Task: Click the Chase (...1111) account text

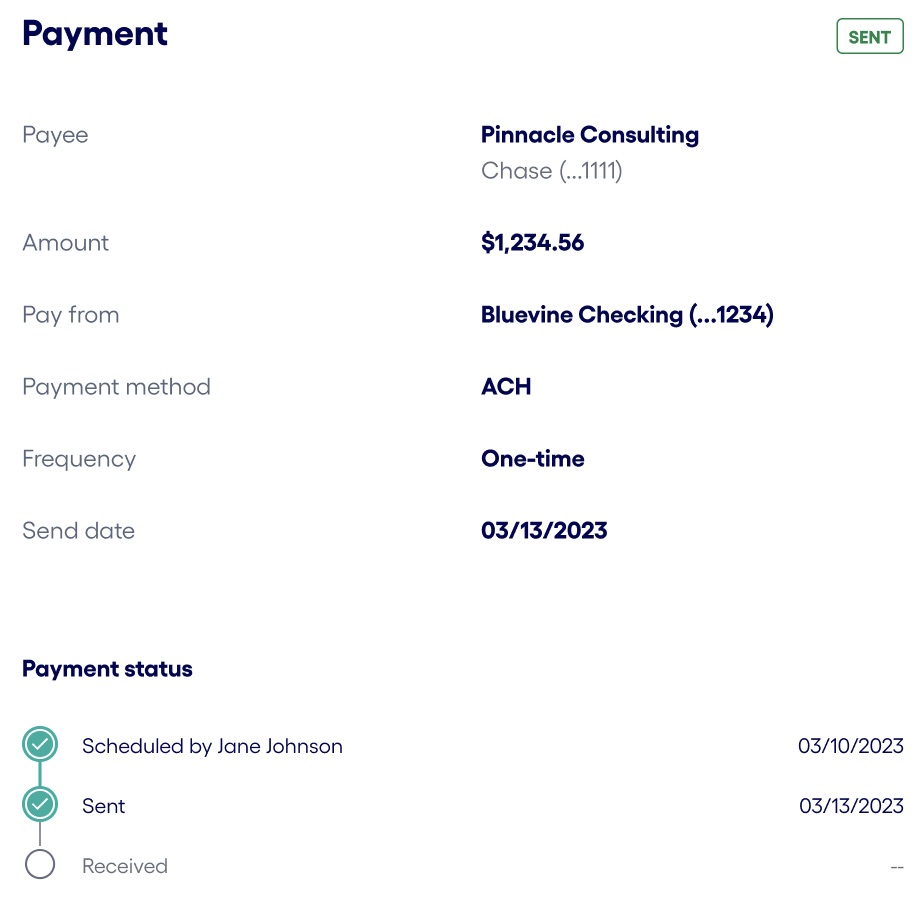Action: tap(551, 171)
